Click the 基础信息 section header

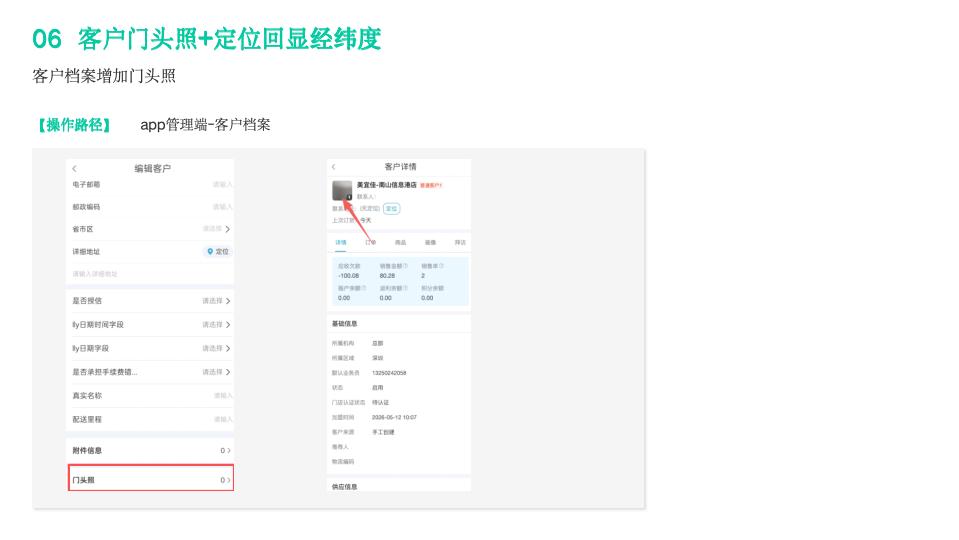point(344,324)
